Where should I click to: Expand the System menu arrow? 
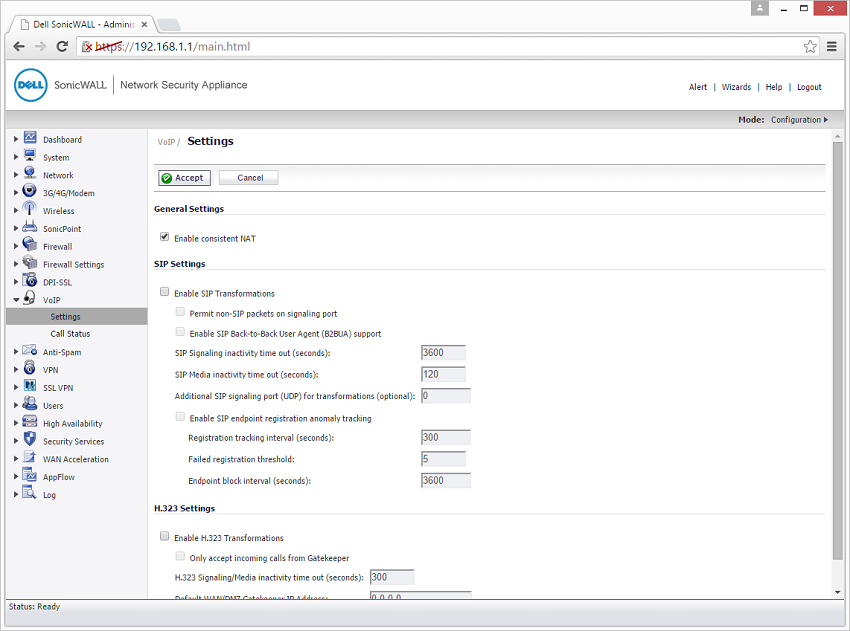point(16,157)
